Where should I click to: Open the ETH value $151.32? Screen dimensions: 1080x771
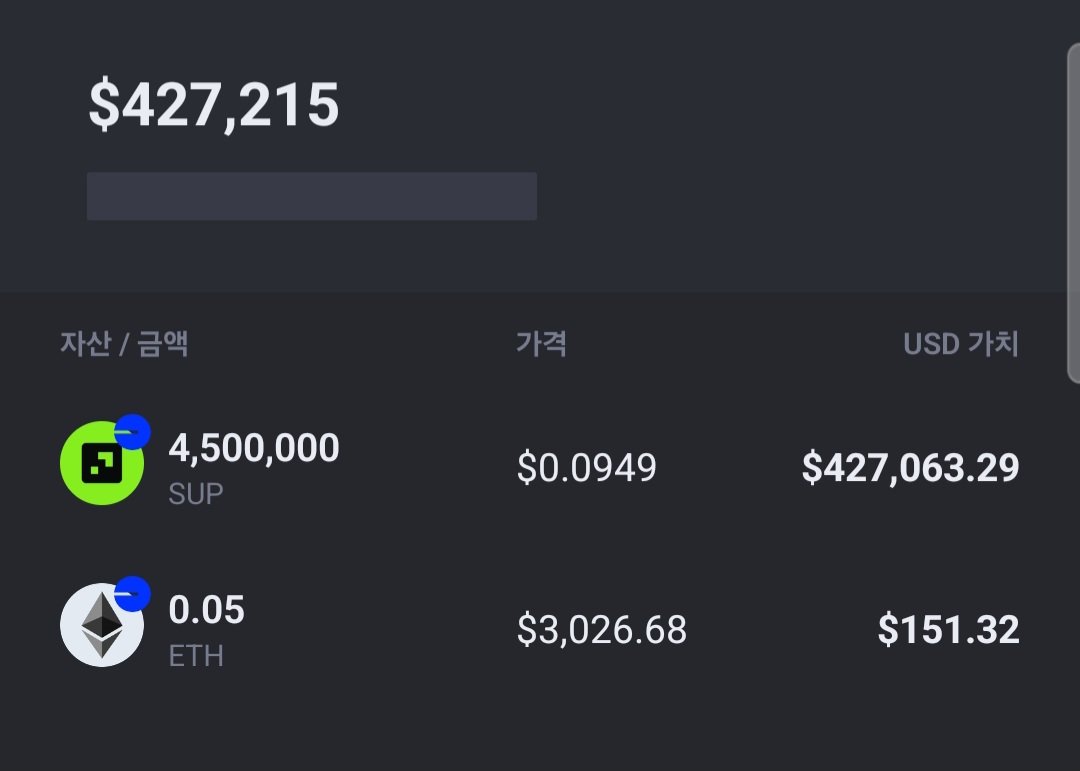point(948,629)
